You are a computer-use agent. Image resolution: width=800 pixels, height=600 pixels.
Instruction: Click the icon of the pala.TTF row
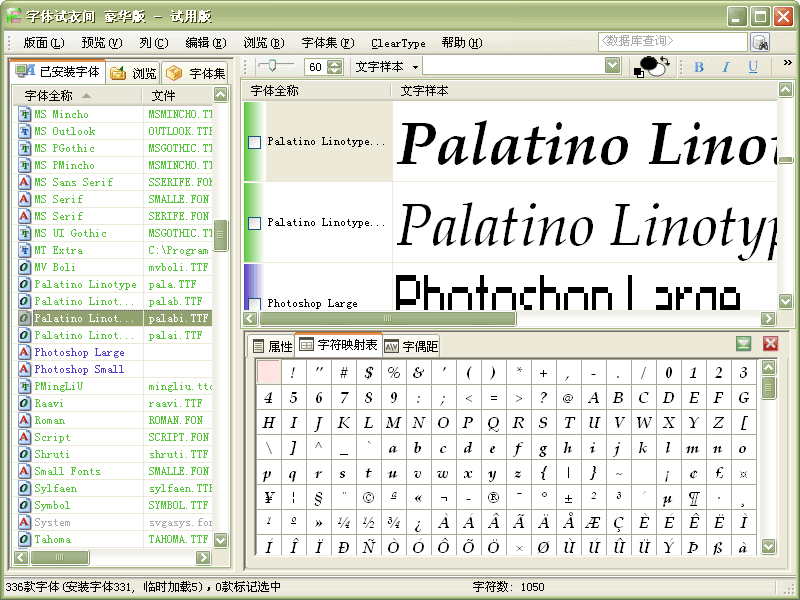coord(24,284)
